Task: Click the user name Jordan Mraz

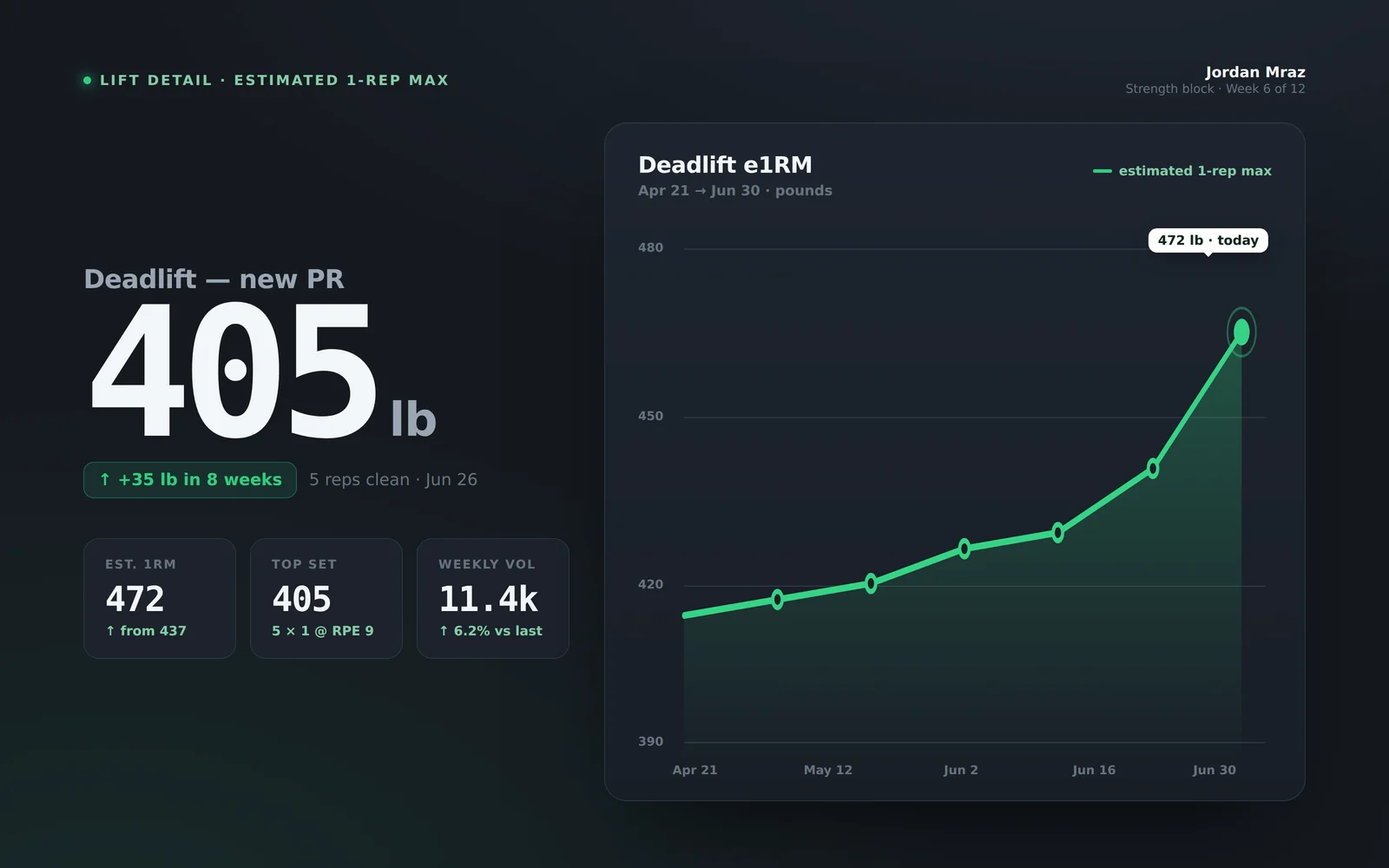Action: [1254, 72]
